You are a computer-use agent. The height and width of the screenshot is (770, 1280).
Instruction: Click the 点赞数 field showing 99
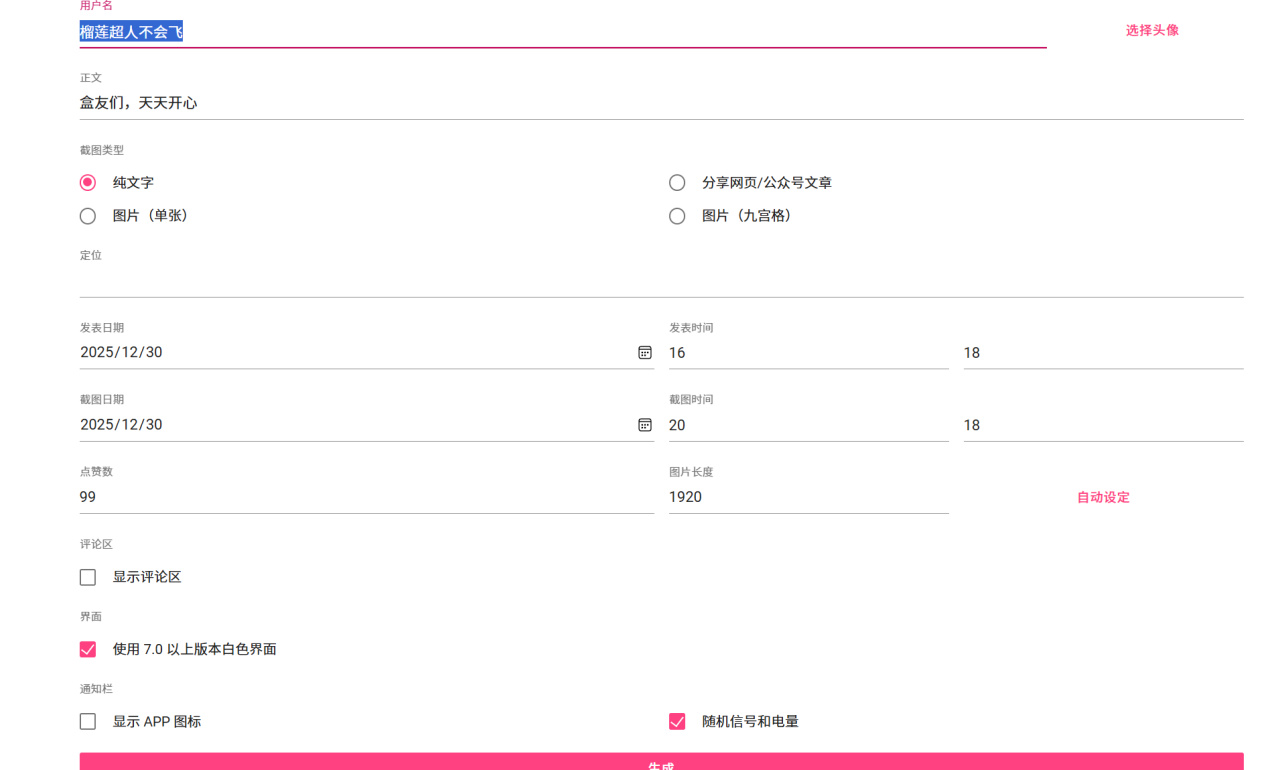coord(366,497)
